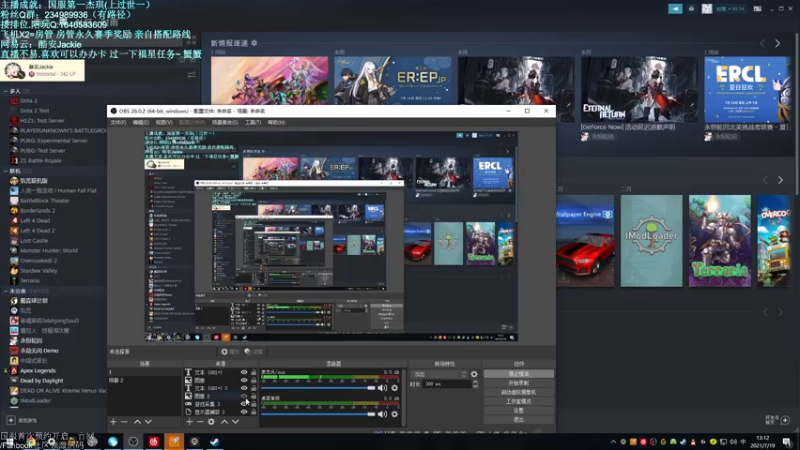
Task: Open OBS Tools menu
Action: [253, 122]
